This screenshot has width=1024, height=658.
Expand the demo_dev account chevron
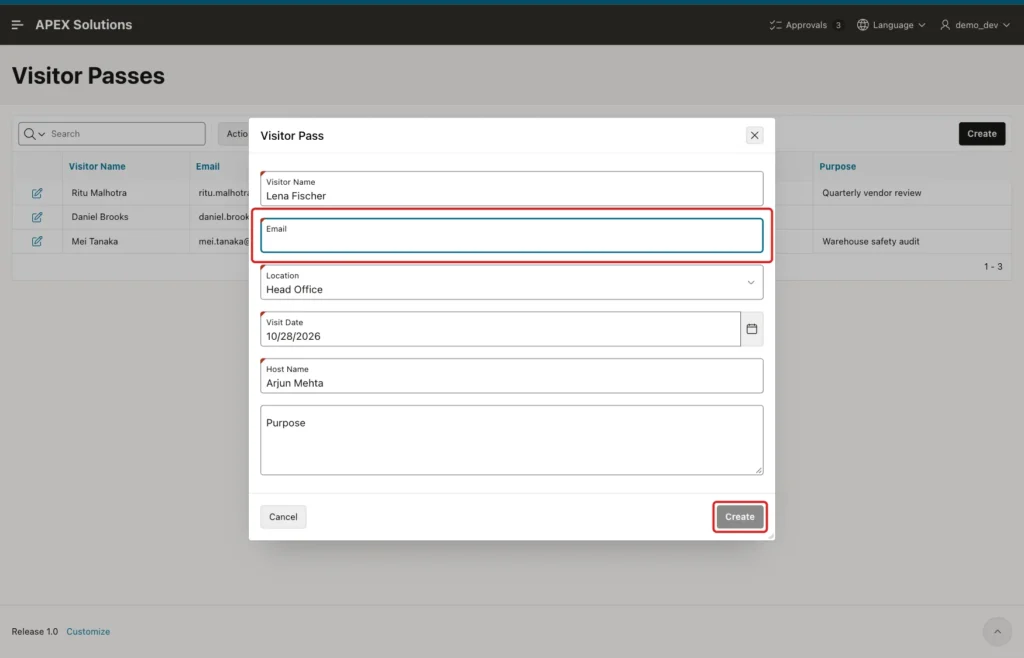pos(1006,25)
